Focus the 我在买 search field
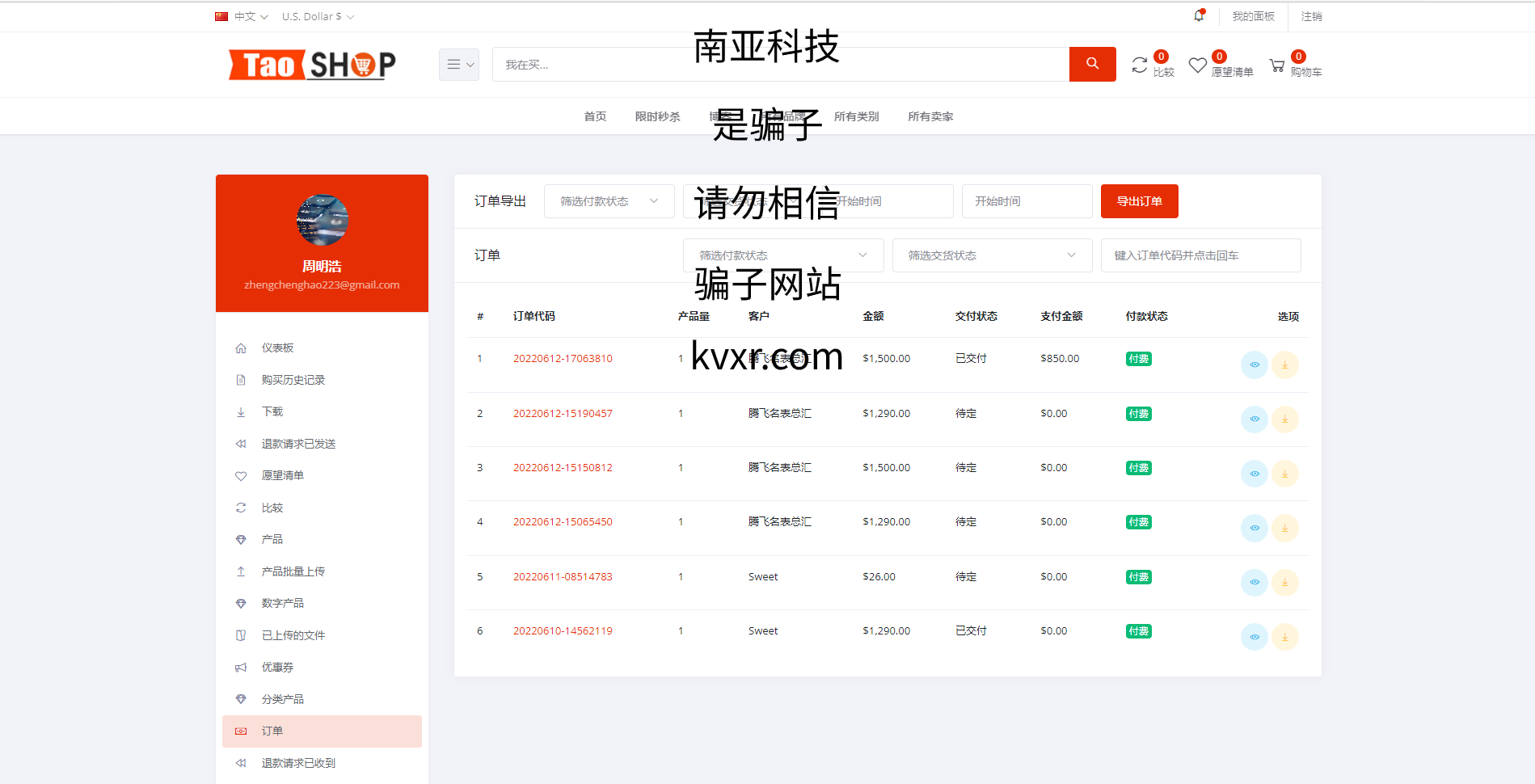Screen dimensions: 1535x784 780,65
